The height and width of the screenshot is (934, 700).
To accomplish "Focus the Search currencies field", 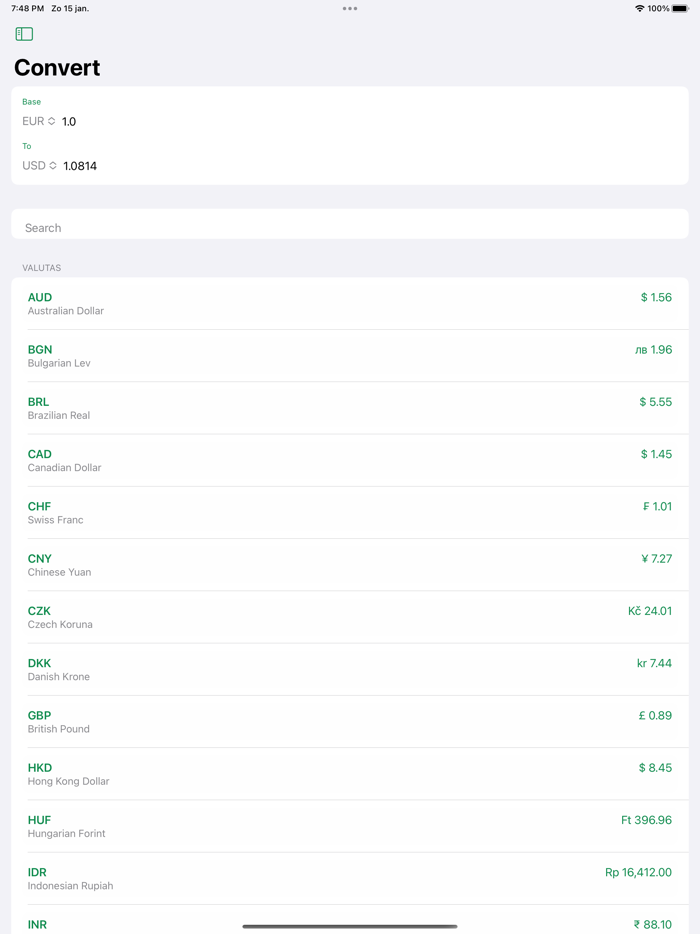I will click(350, 228).
